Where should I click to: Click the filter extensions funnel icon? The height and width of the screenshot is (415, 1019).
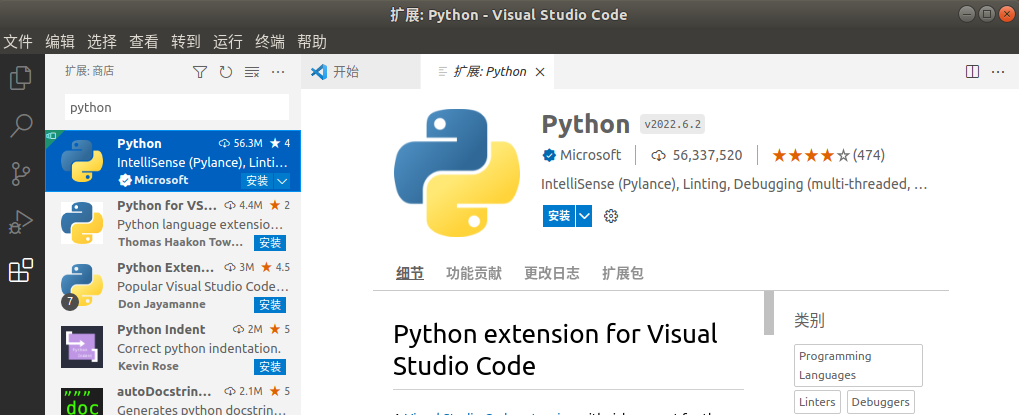[200, 72]
